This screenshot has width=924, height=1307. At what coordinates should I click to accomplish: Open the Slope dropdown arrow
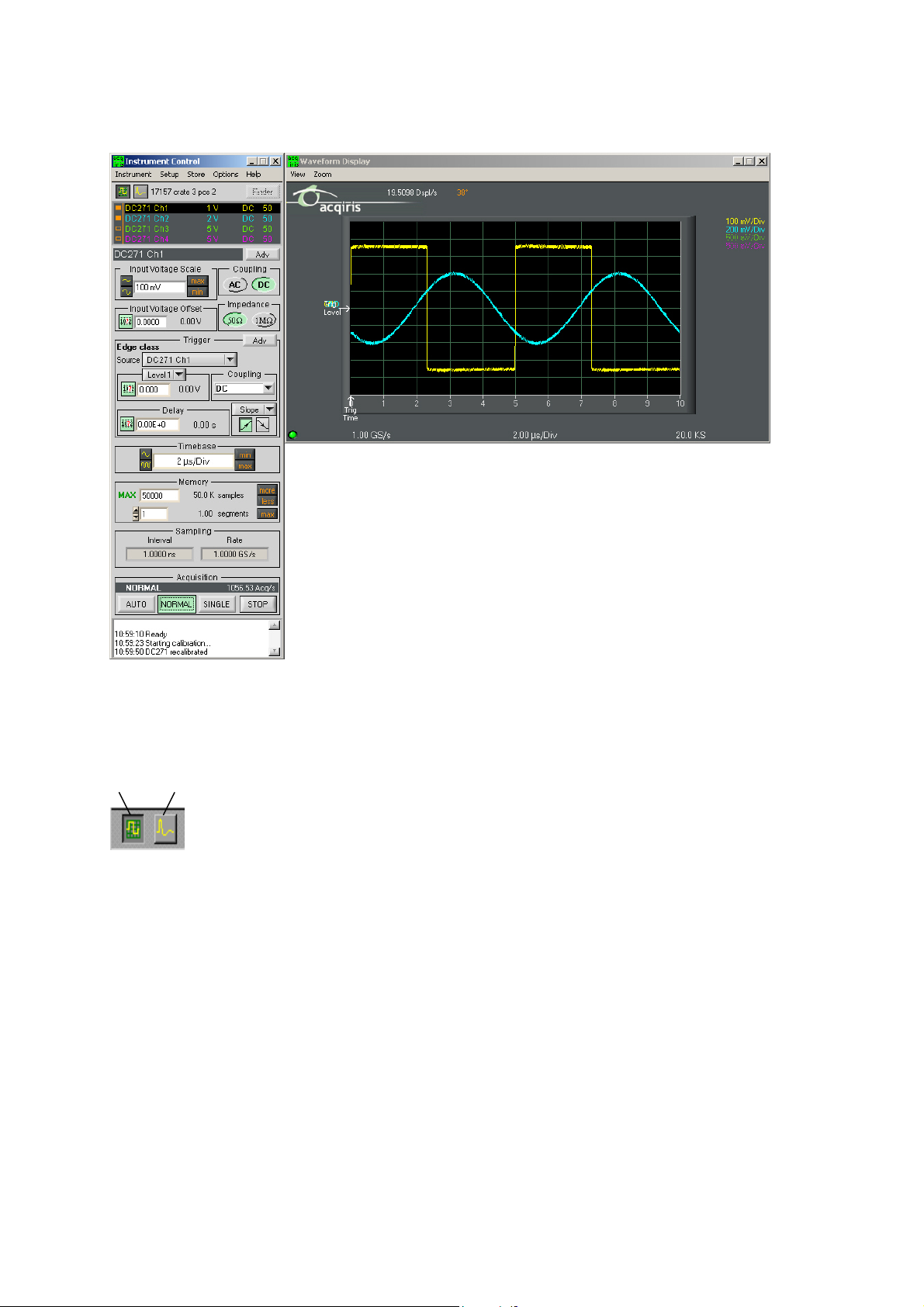point(269,410)
